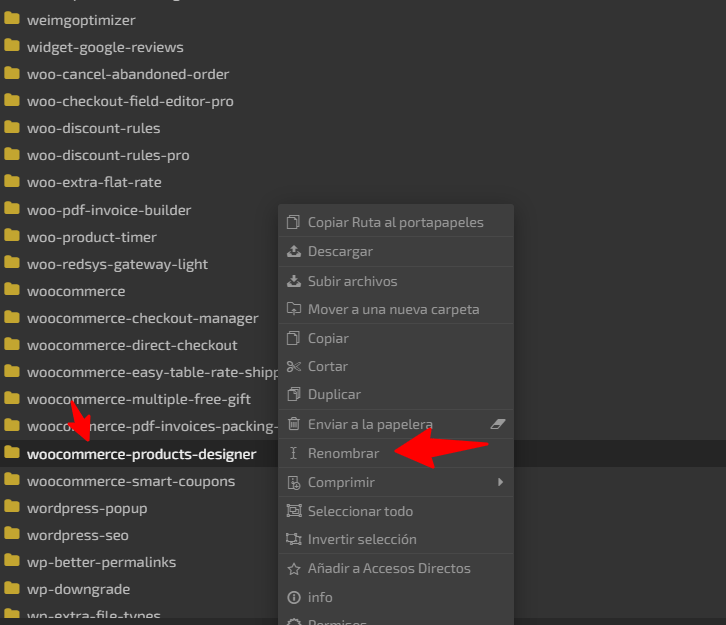
Task: Click the folder icon of woocommerce
Action: click(12, 289)
